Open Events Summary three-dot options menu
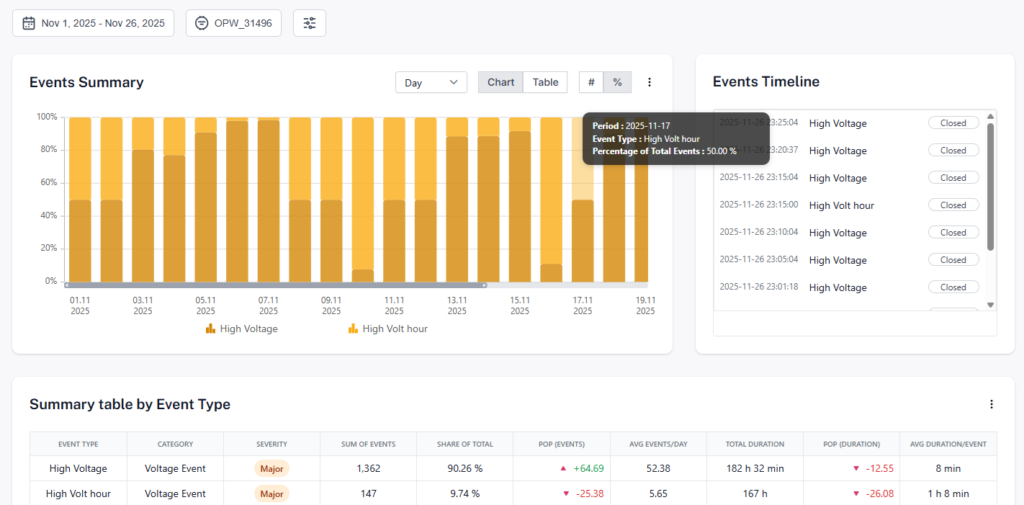Screen dimensions: 1024x505 (649, 82)
